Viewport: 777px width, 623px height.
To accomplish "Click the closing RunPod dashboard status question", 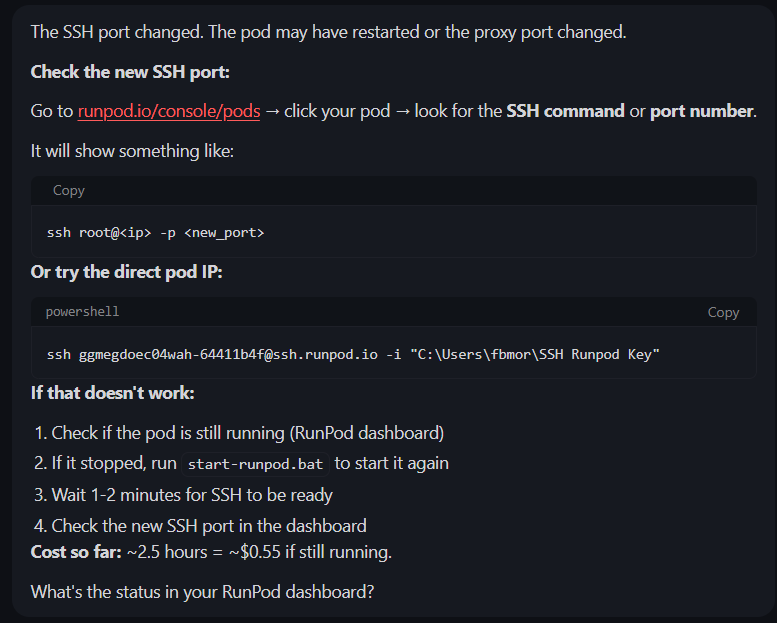I will point(202,591).
